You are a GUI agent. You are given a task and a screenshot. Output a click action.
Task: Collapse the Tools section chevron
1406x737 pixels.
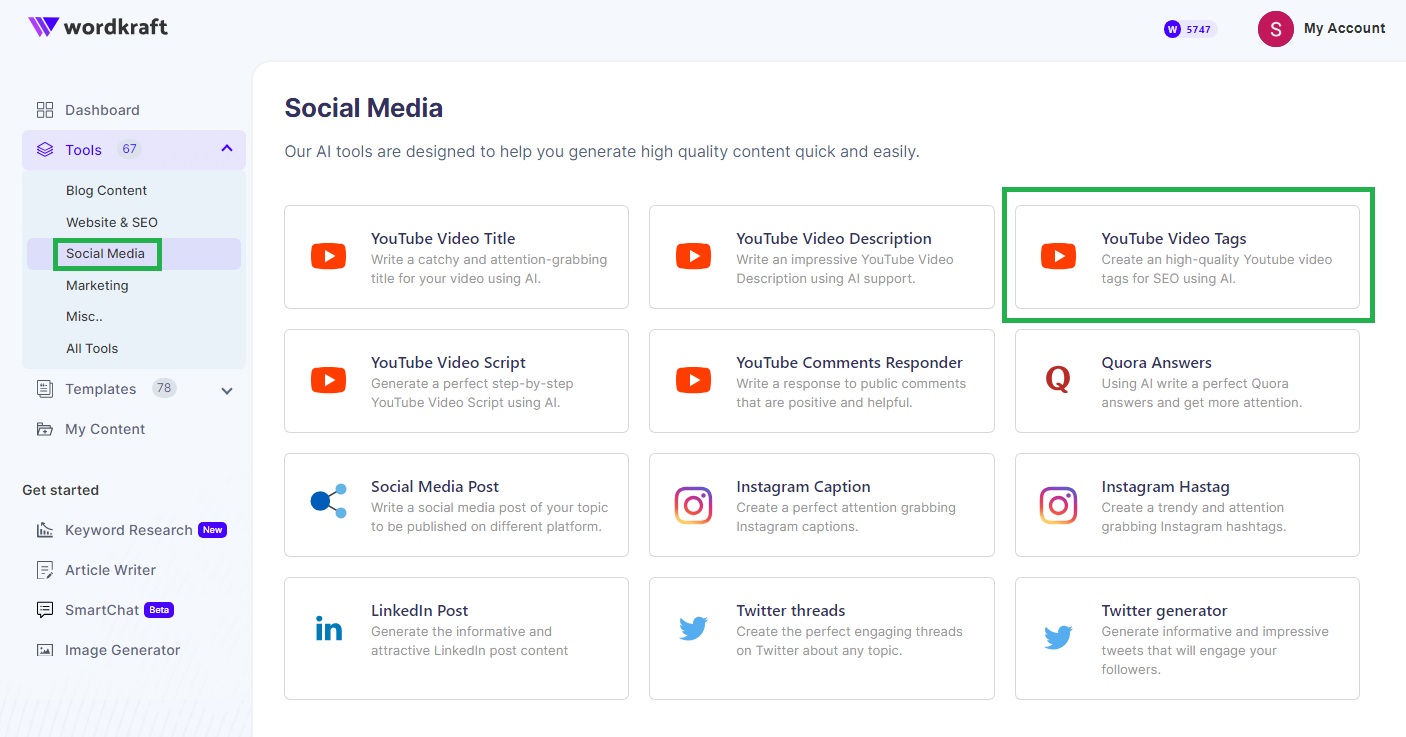(226, 149)
